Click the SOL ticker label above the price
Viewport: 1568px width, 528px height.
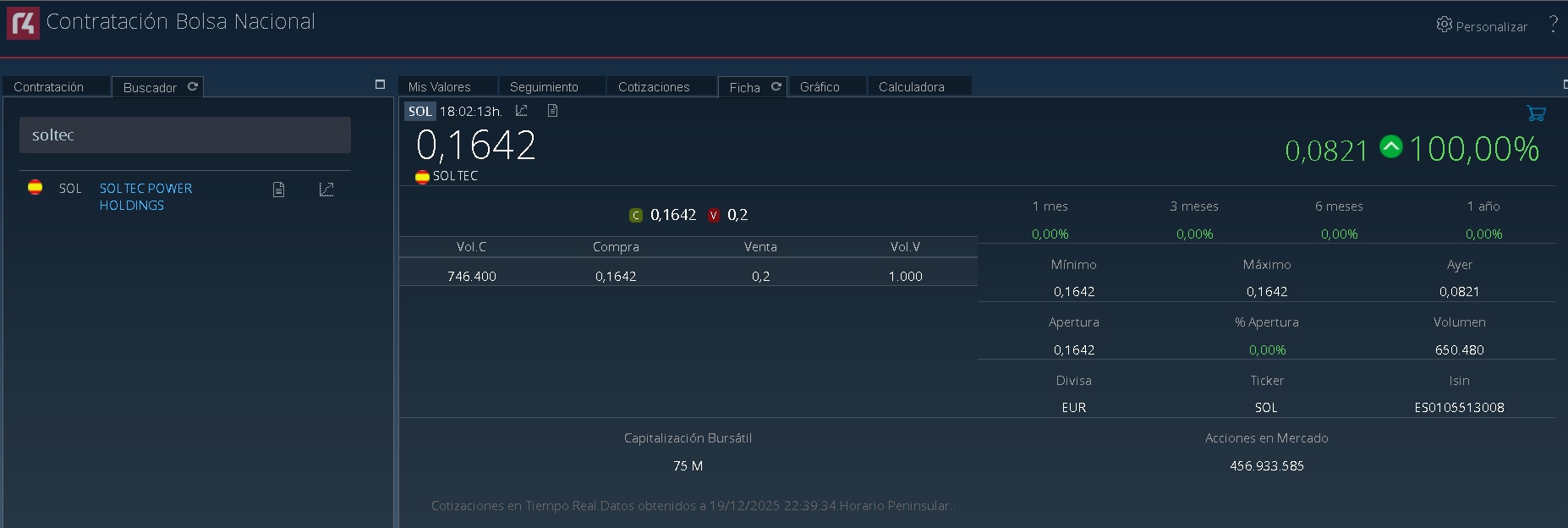pos(419,112)
